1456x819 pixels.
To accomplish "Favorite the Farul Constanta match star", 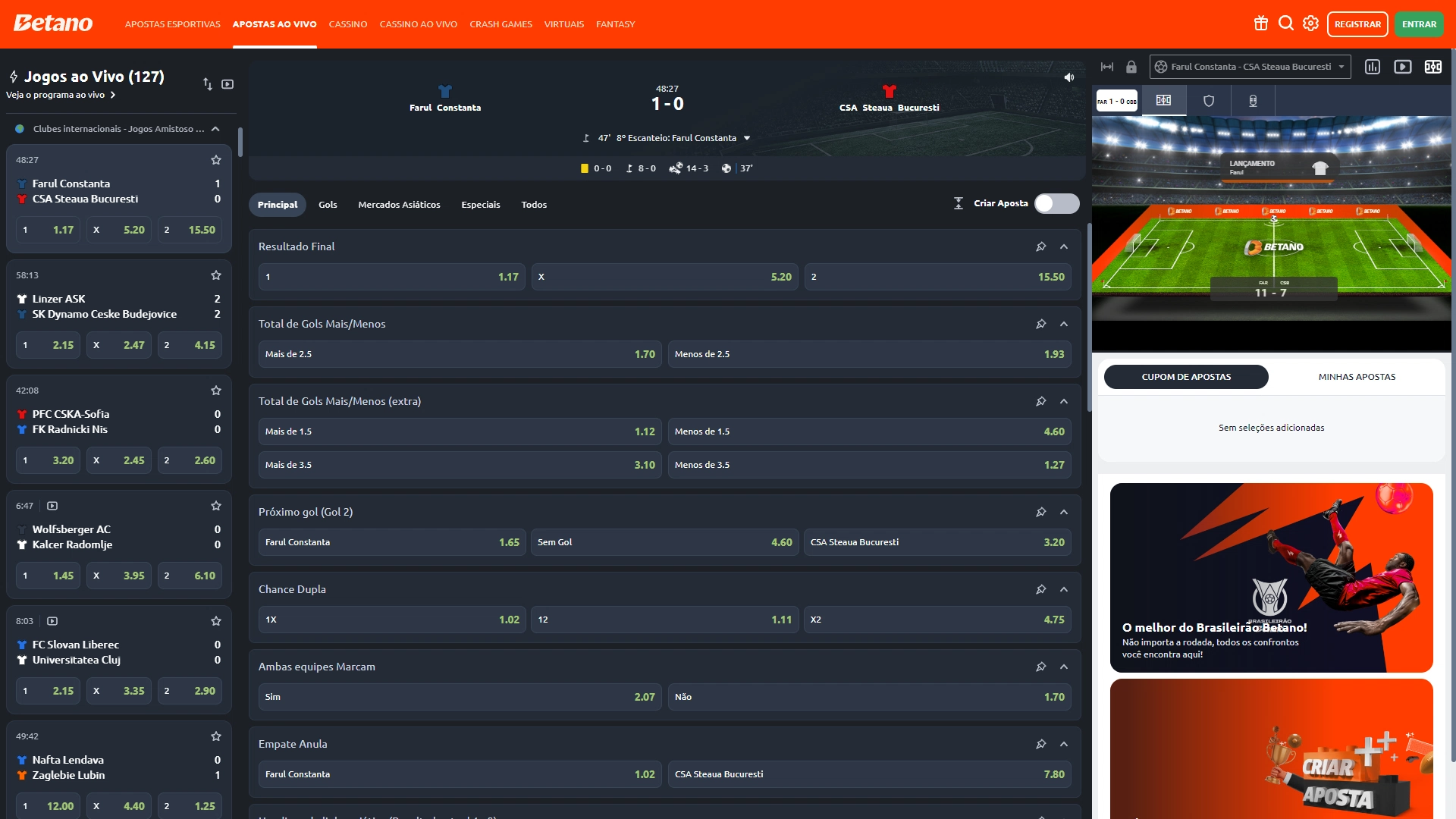I will (x=216, y=160).
